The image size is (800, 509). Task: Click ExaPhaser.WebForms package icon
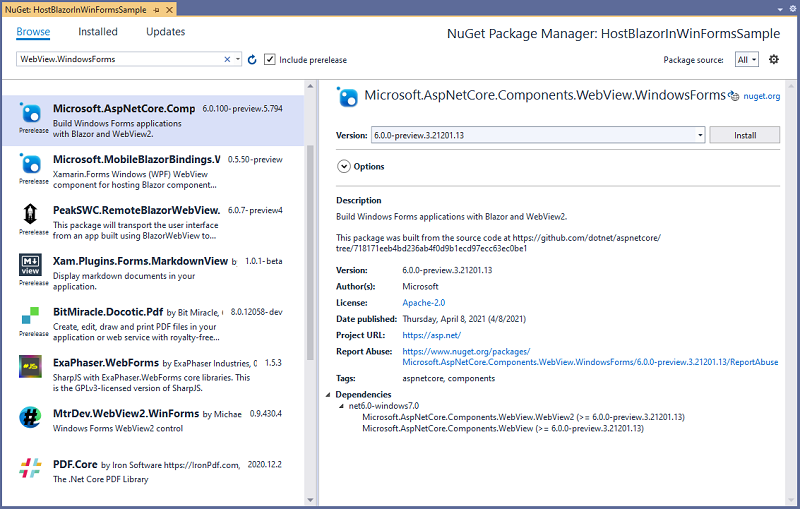30,366
